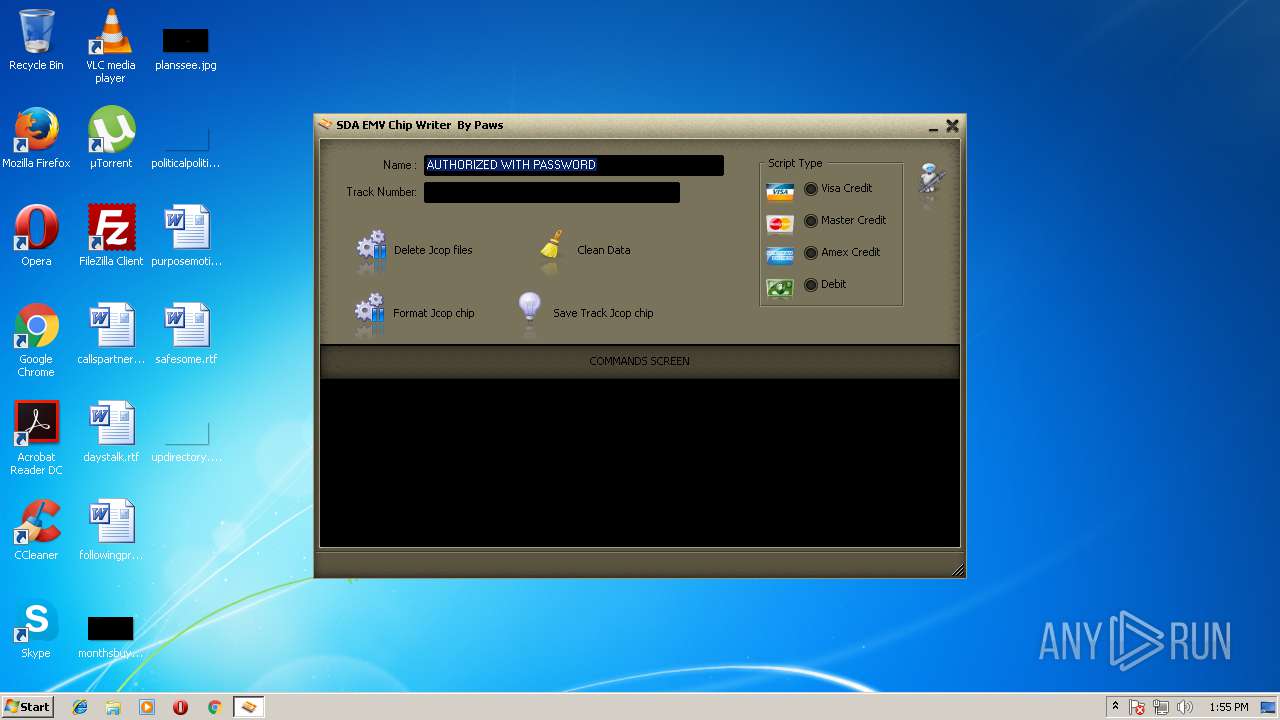Select the daystalk.rtf desktop file

111,432
